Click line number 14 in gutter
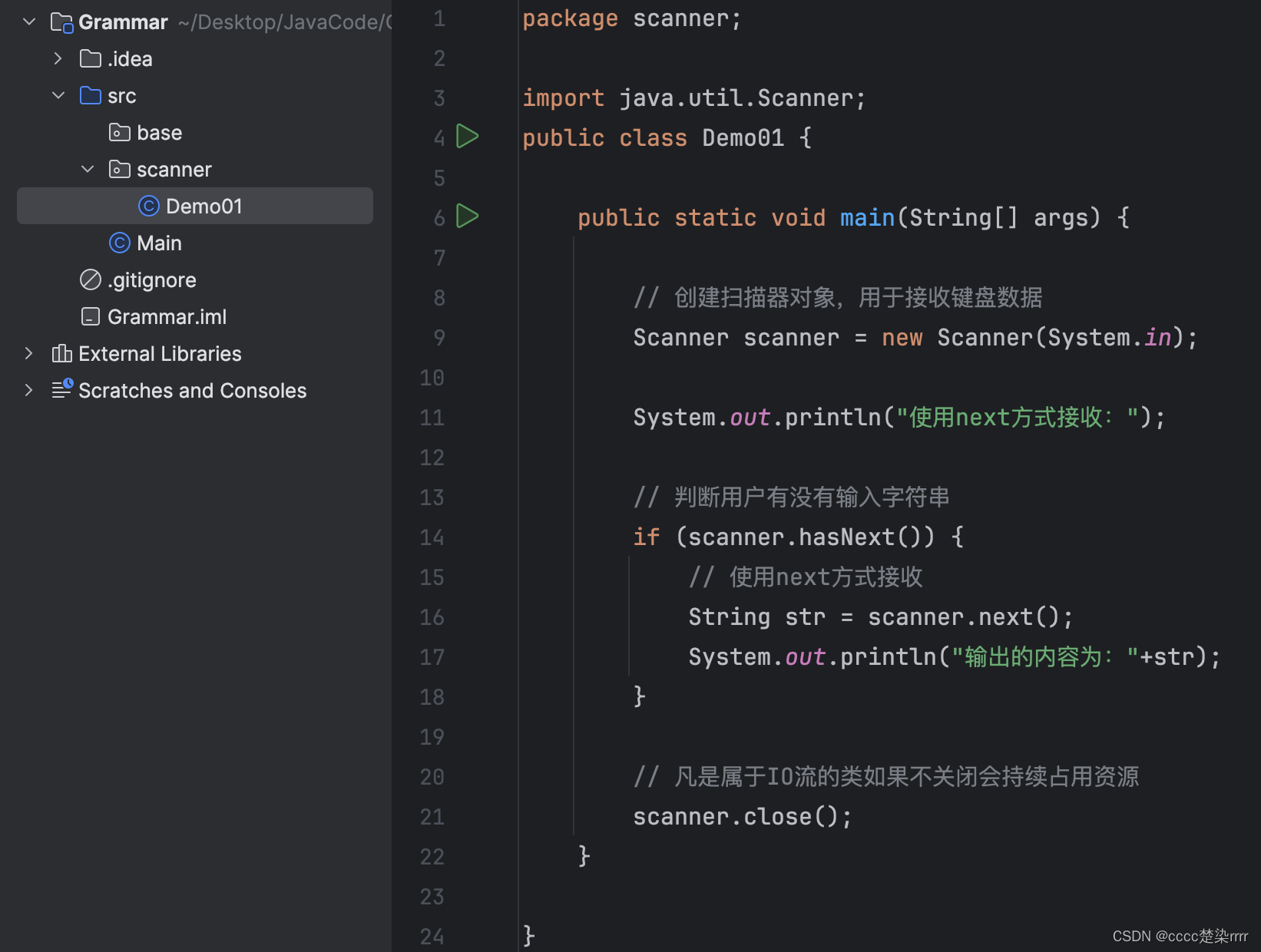Image resolution: width=1261 pixels, height=952 pixels. coord(432,537)
